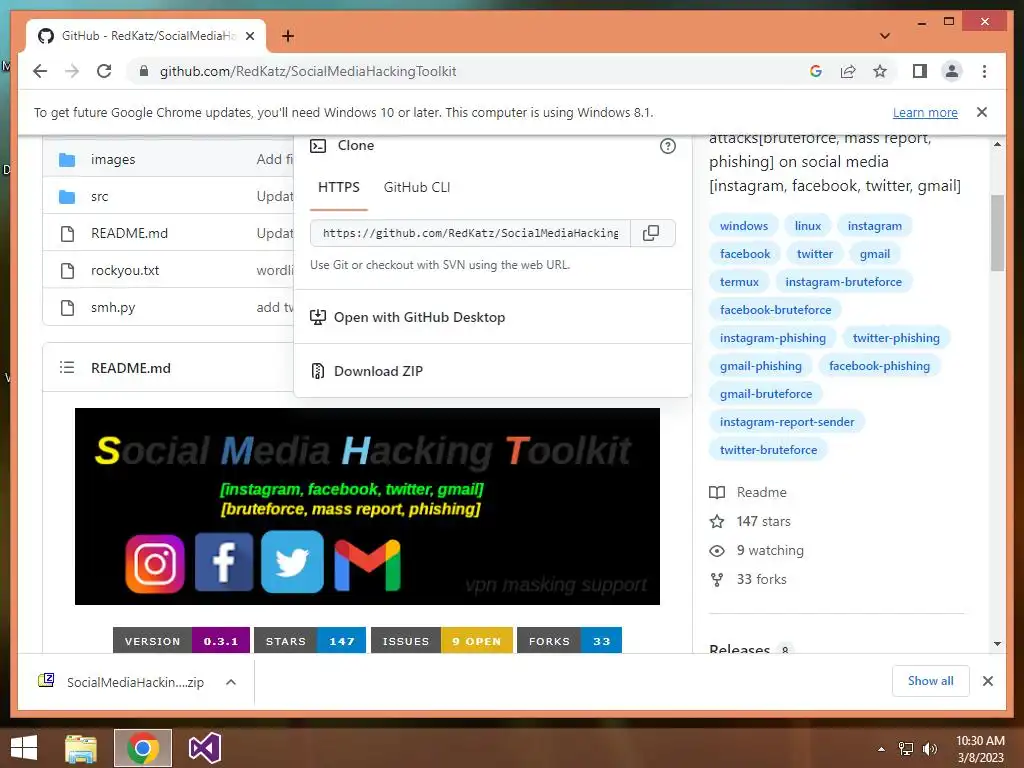Click the facebook-bruteforce topic tag
This screenshot has height=768, width=1024.
click(775, 310)
